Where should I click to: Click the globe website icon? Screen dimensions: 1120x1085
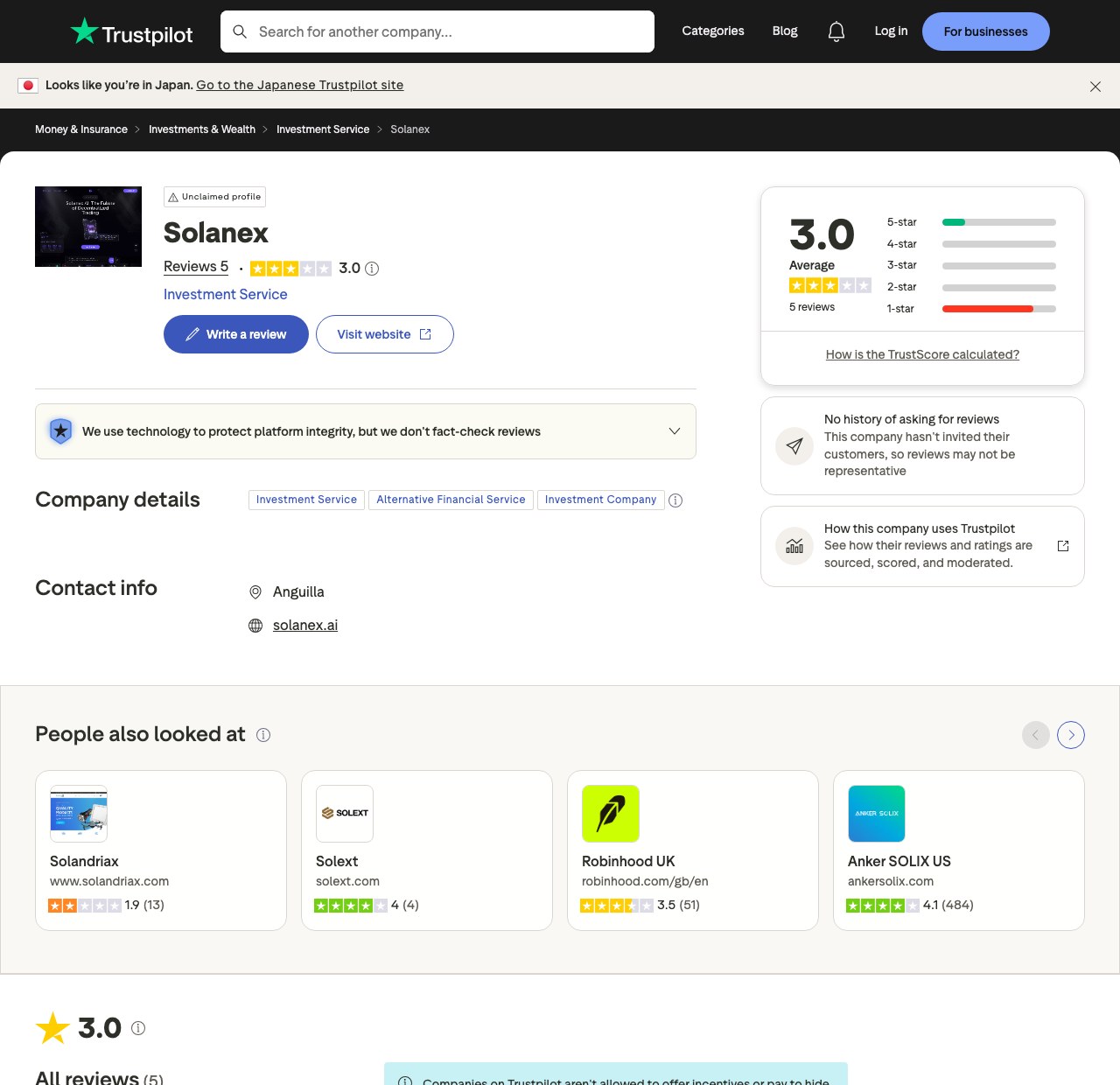coord(255,626)
